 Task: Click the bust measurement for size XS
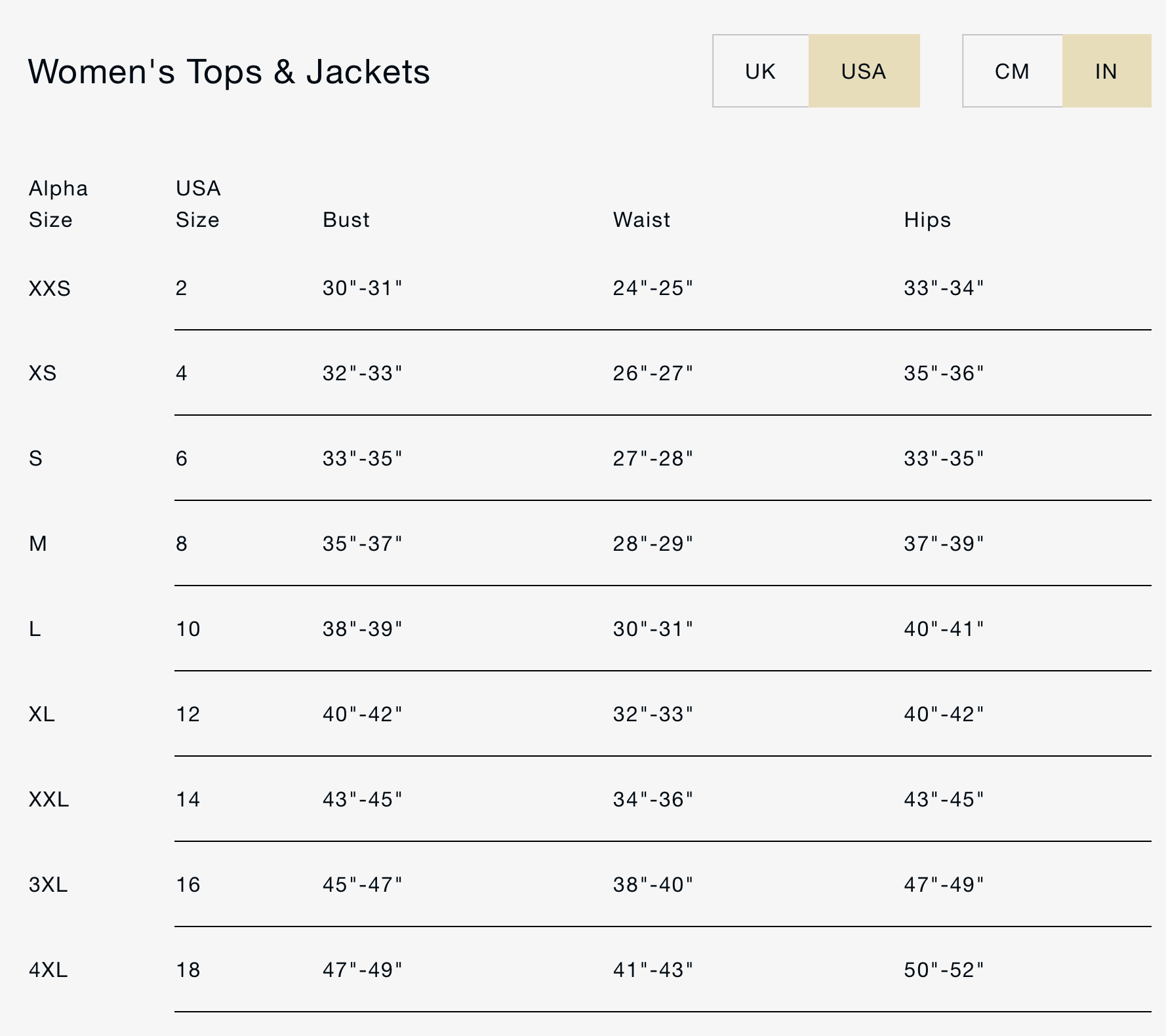click(363, 374)
